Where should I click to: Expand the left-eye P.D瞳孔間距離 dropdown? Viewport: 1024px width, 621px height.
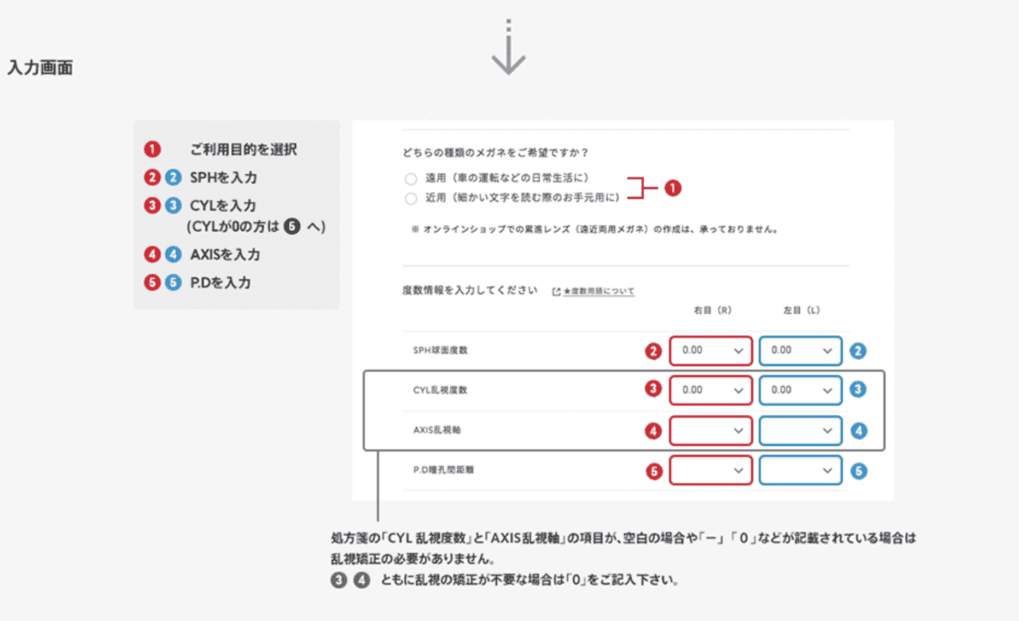tap(800, 469)
